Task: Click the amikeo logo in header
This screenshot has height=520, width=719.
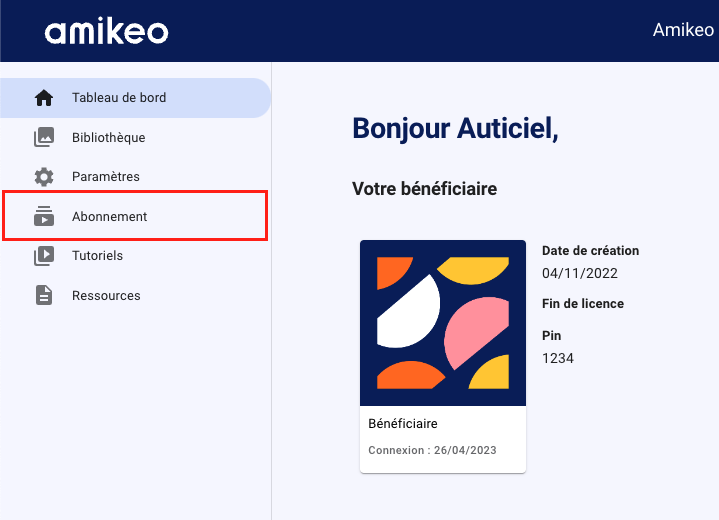Action: tap(106, 31)
